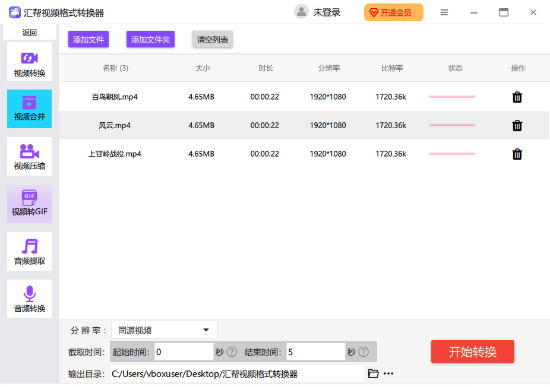Open the 视频压缩 video compress module
The height and width of the screenshot is (387, 550).
coord(29,156)
